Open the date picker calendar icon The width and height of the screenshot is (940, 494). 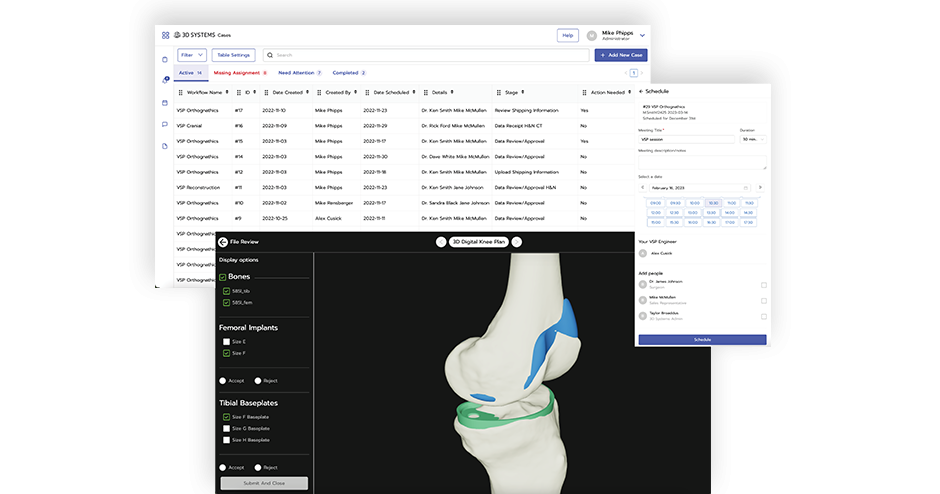(x=746, y=188)
